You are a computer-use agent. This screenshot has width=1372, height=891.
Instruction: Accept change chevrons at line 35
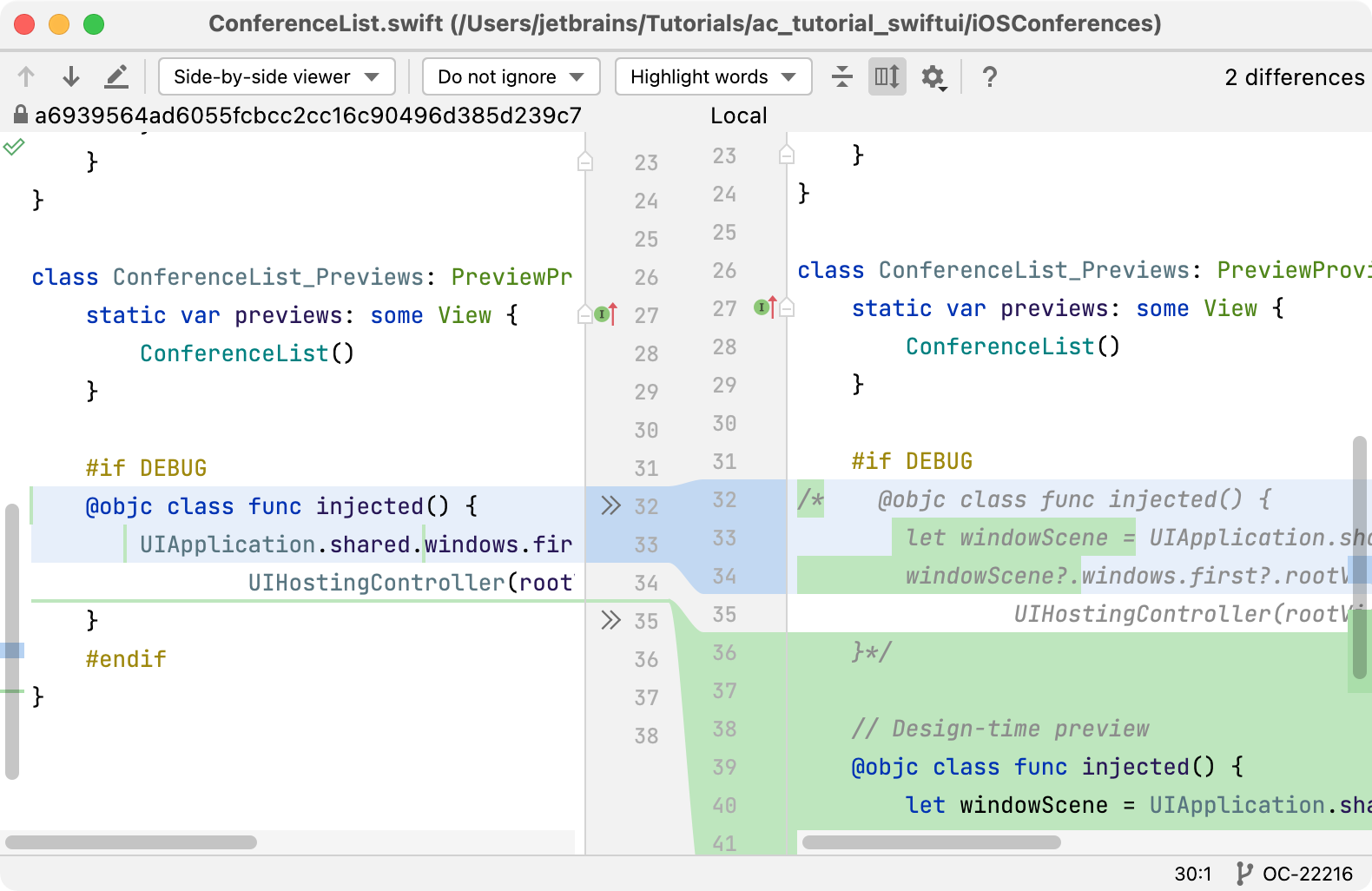tap(611, 620)
